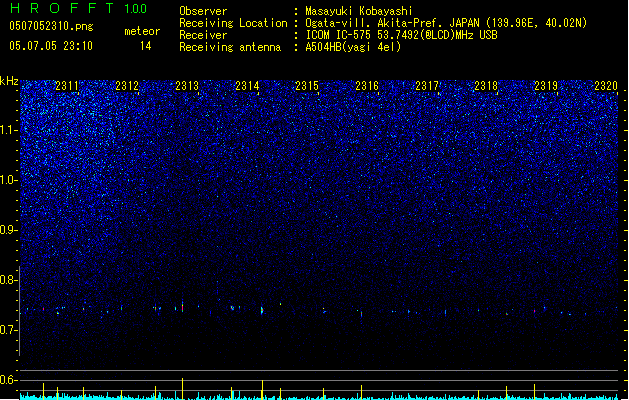Select file name 0507052310.png

[51, 26]
